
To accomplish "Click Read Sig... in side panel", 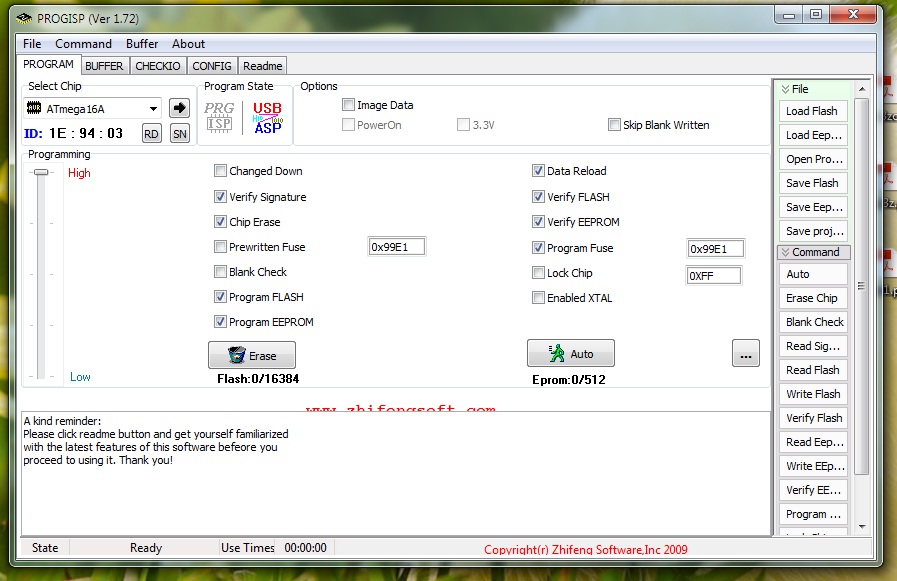I will coord(813,346).
